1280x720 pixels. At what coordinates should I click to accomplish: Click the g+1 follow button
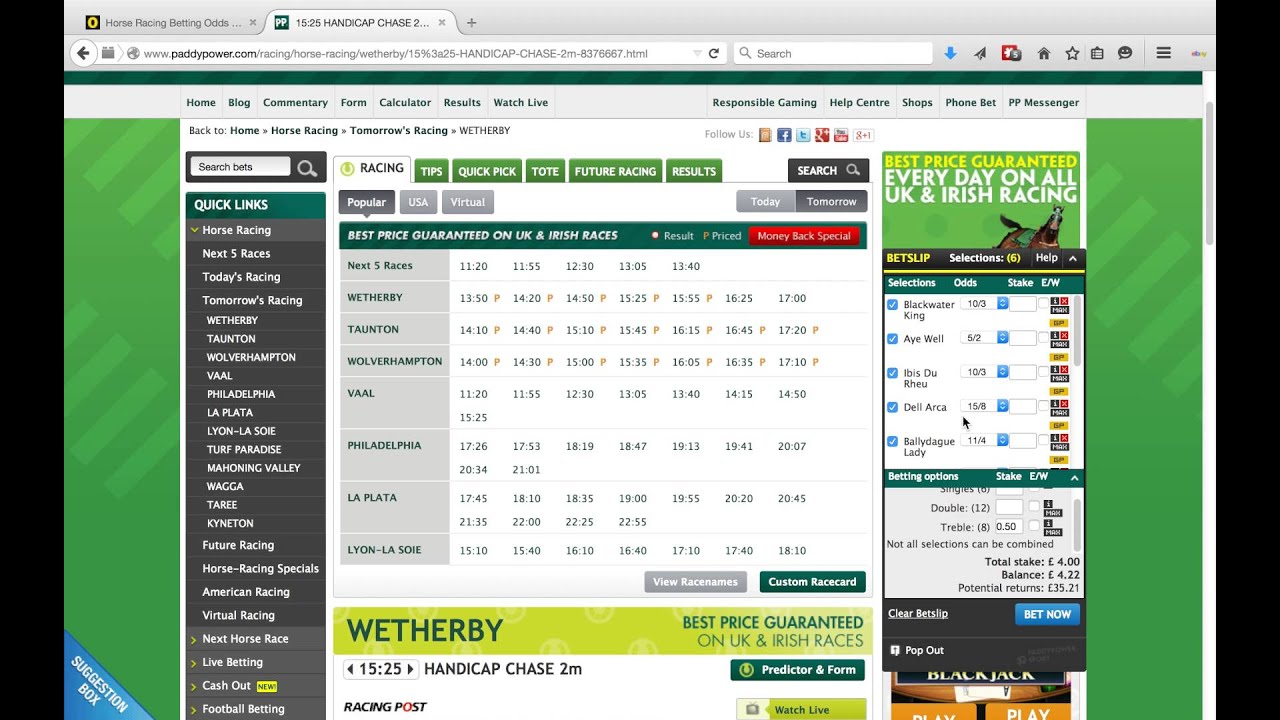863,135
